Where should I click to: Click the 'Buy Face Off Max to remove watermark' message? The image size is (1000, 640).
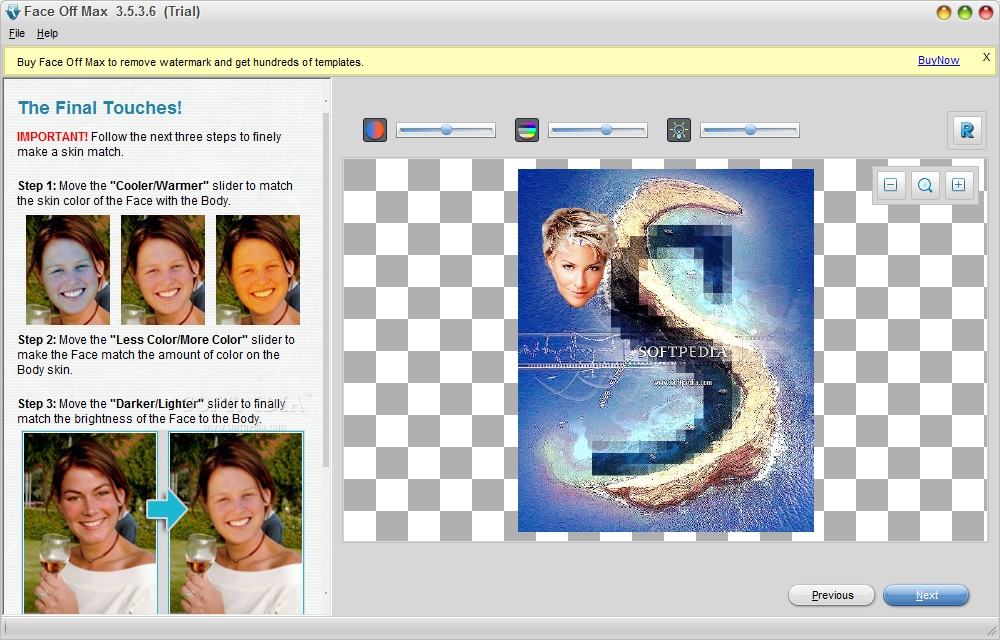click(x=190, y=62)
